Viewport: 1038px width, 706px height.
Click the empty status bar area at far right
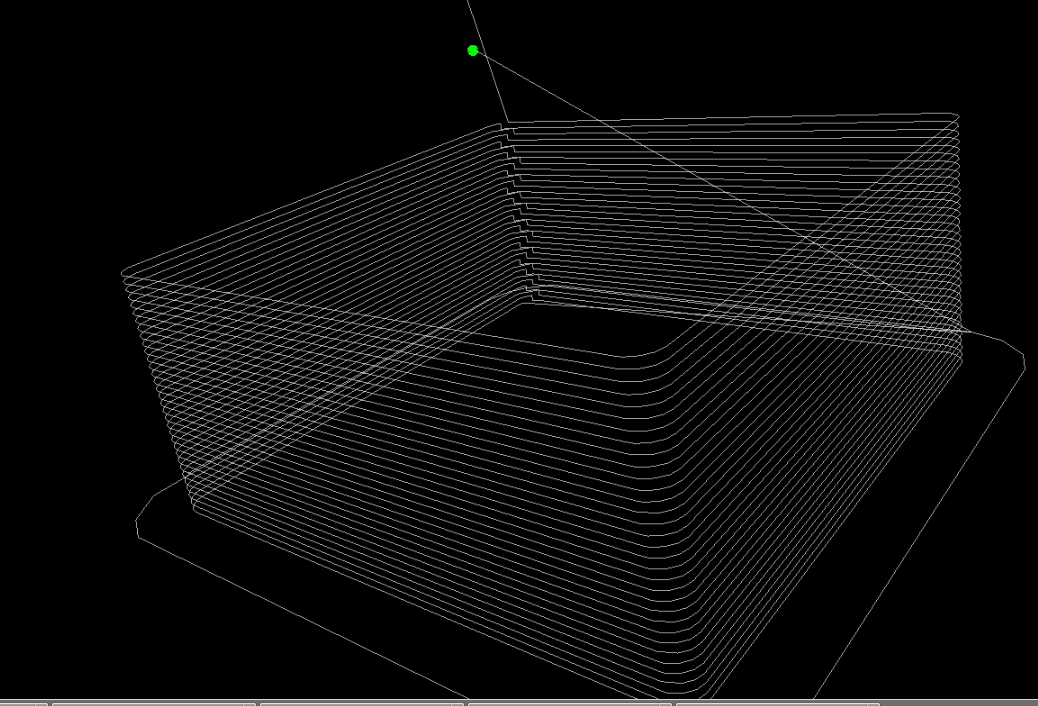tap(958, 703)
